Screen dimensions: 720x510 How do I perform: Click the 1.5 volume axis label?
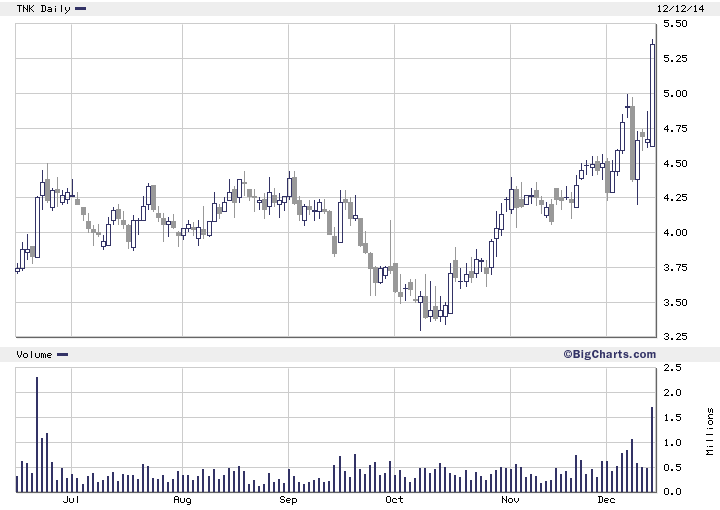pos(673,418)
